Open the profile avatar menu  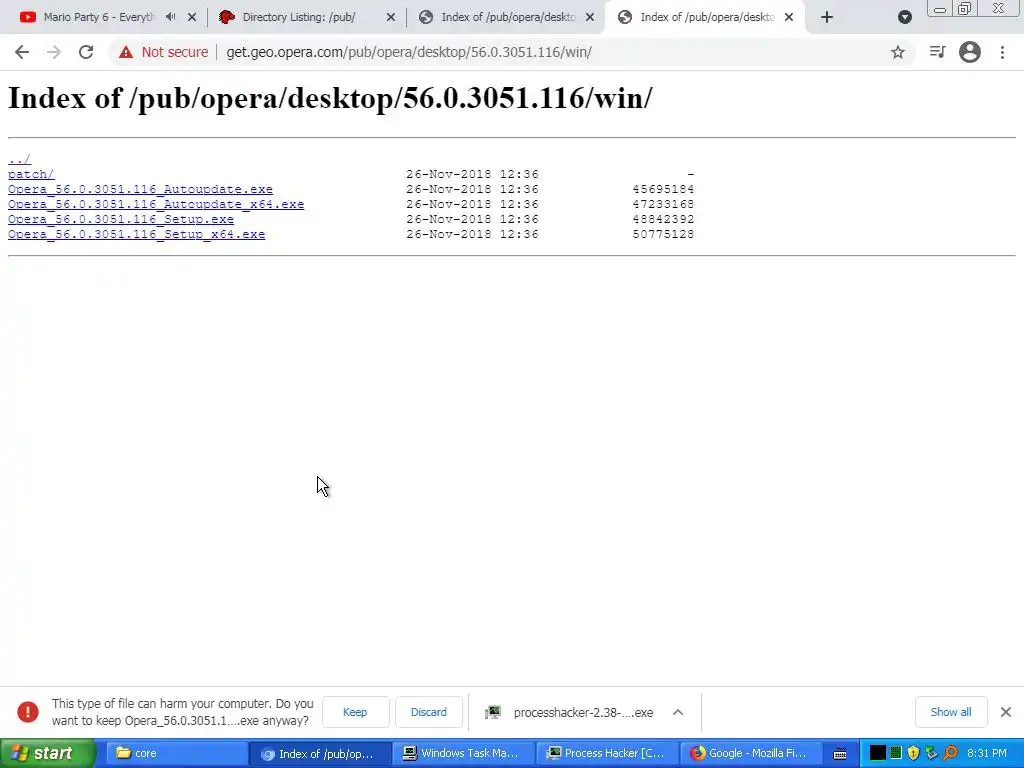pos(970,52)
